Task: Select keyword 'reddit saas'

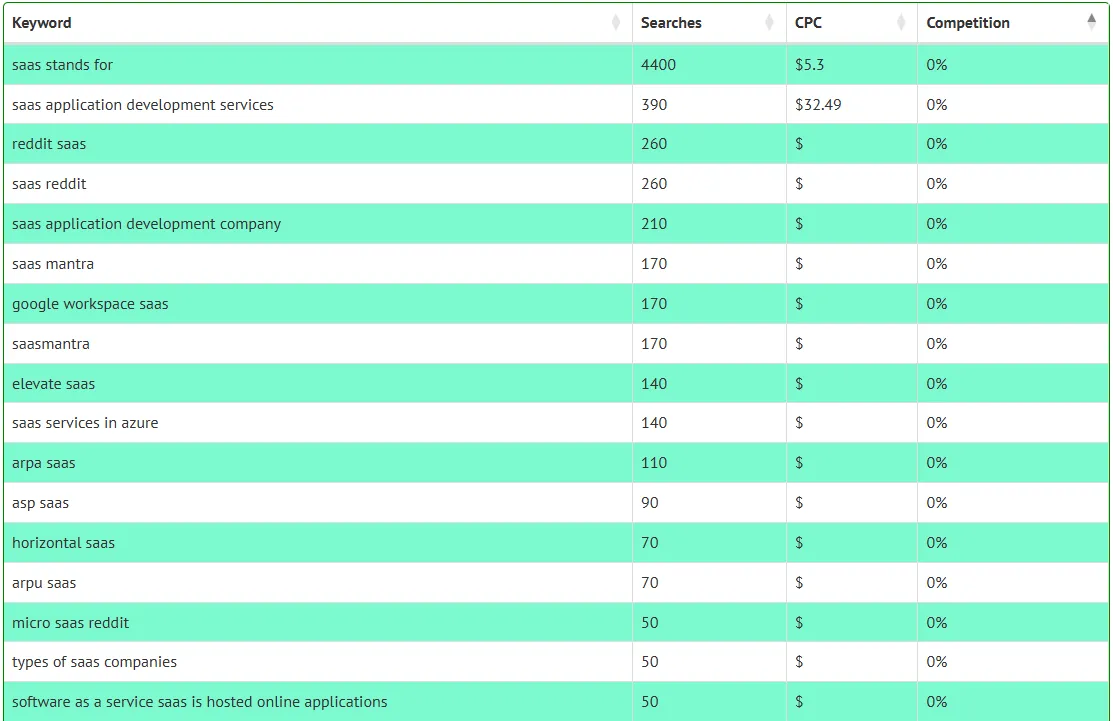Action: (49, 144)
